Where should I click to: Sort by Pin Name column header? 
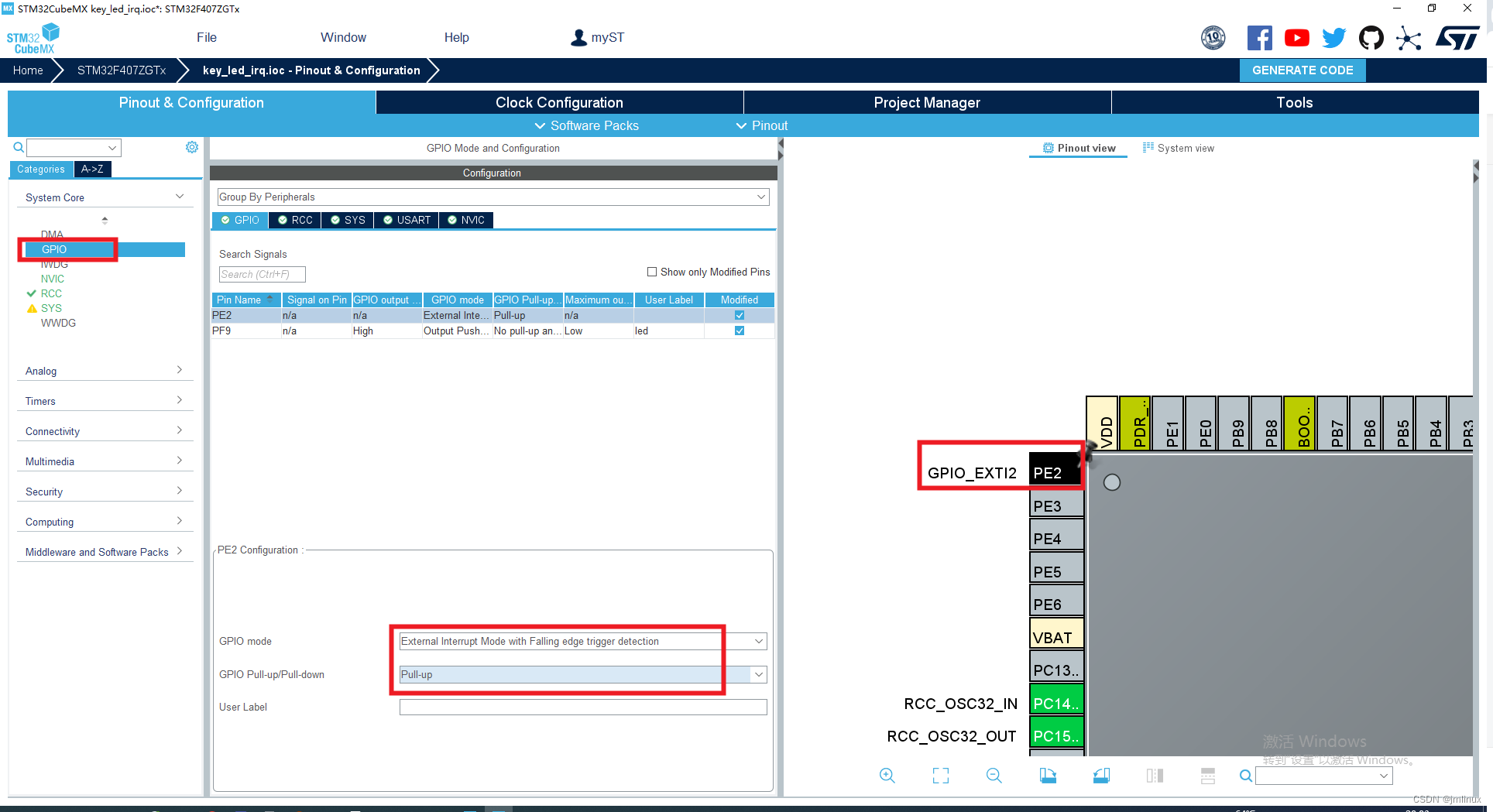point(245,300)
